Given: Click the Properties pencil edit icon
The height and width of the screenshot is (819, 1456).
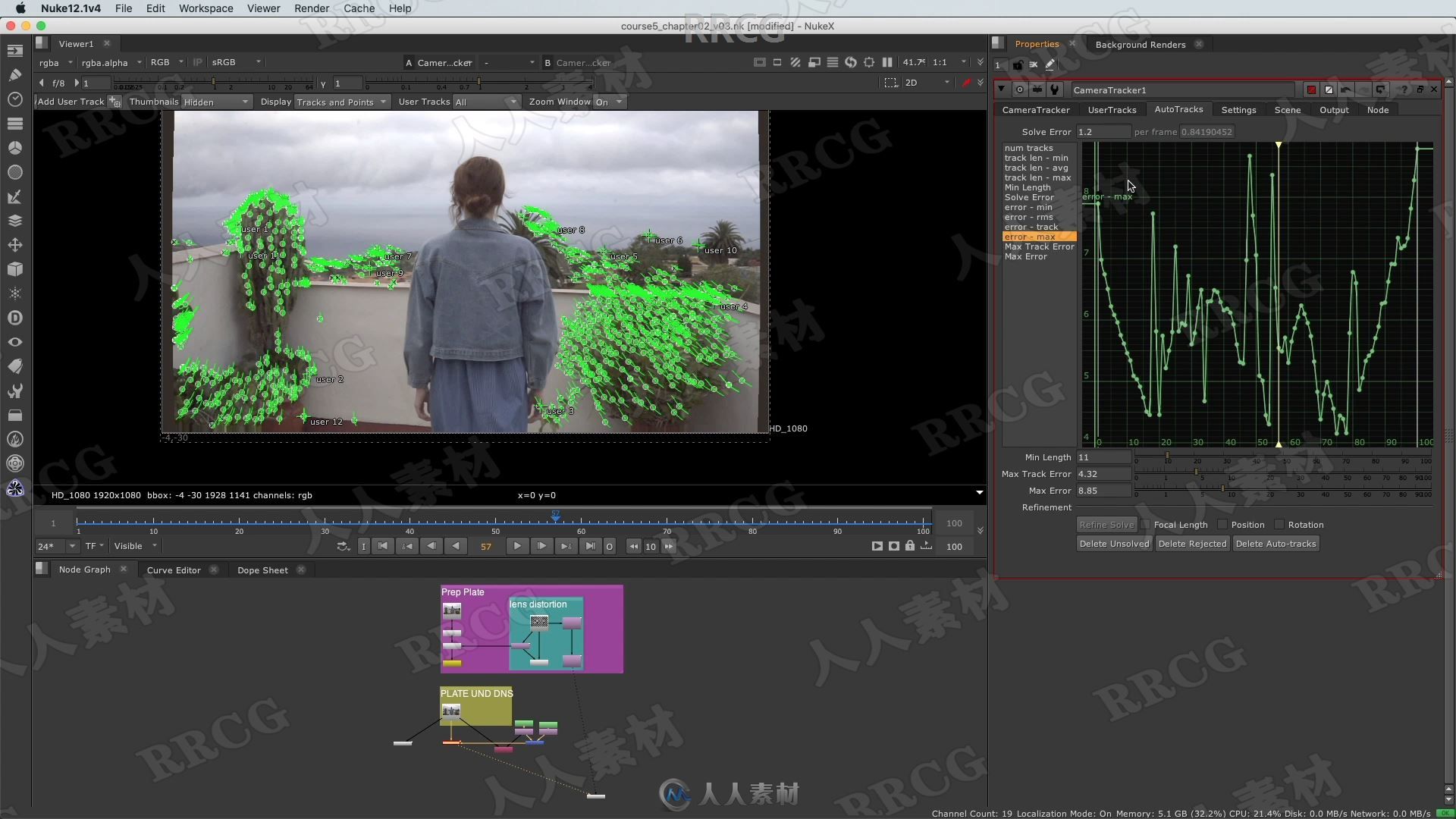Looking at the screenshot, I should point(1050,64).
